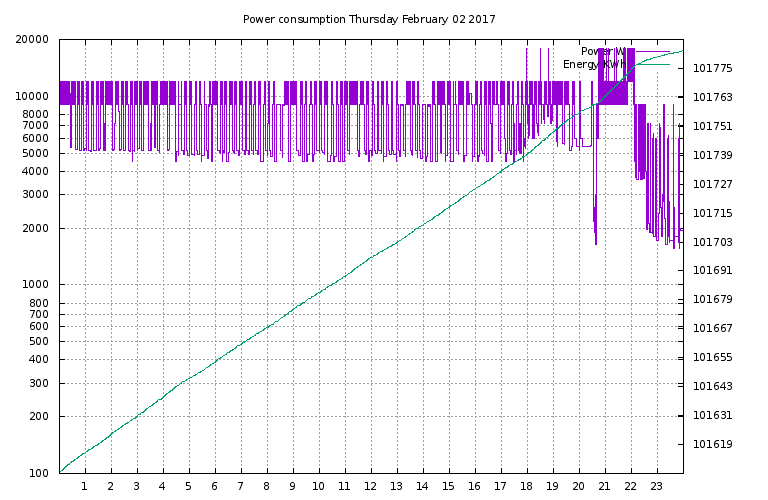The width and height of the screenshot is (768, 500).
Task: Click the right axis label '101763'
Action: click(x=713, y=97)
